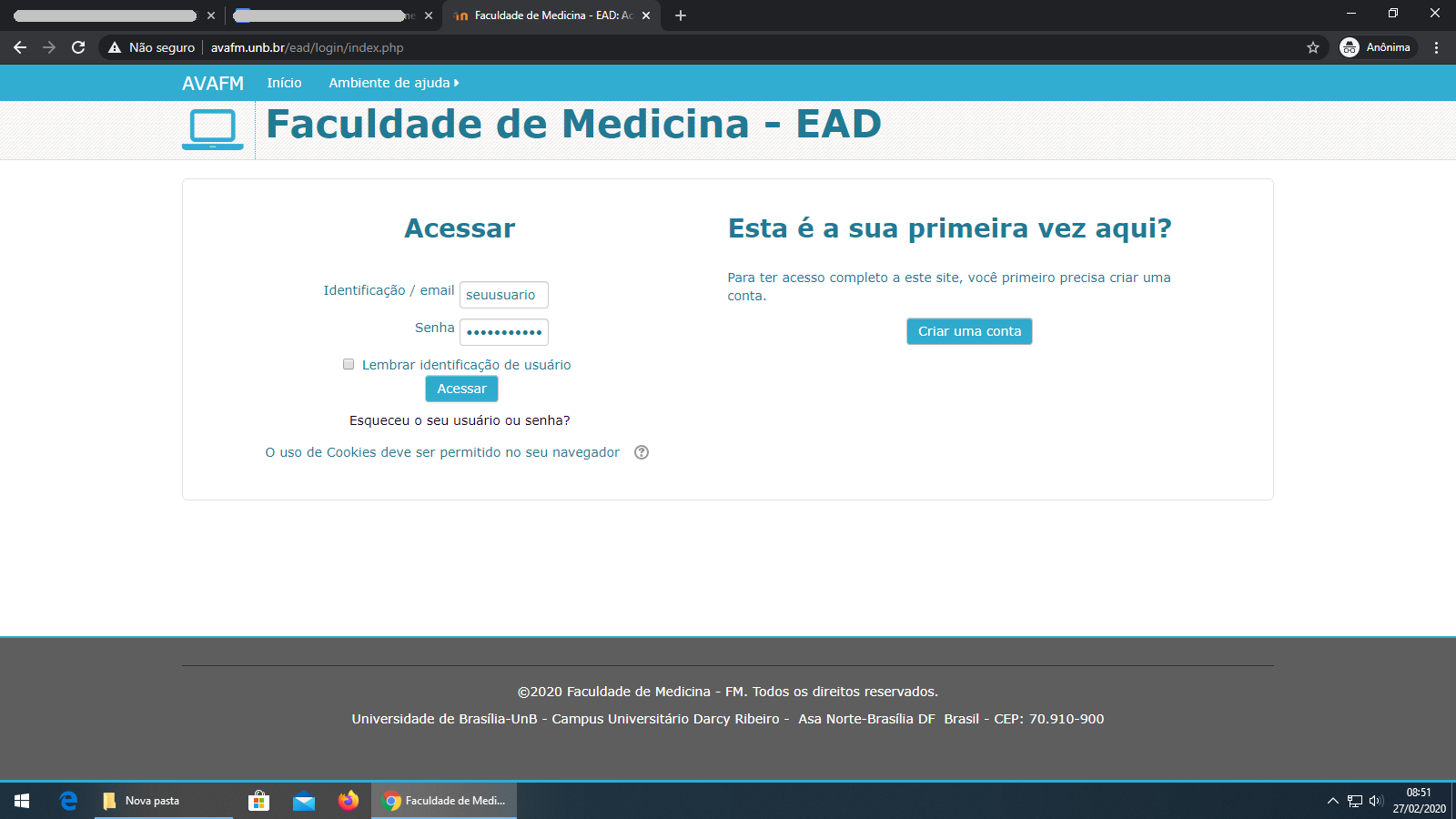
Task: Go back with browser back arrow
Action: [20, 47]
